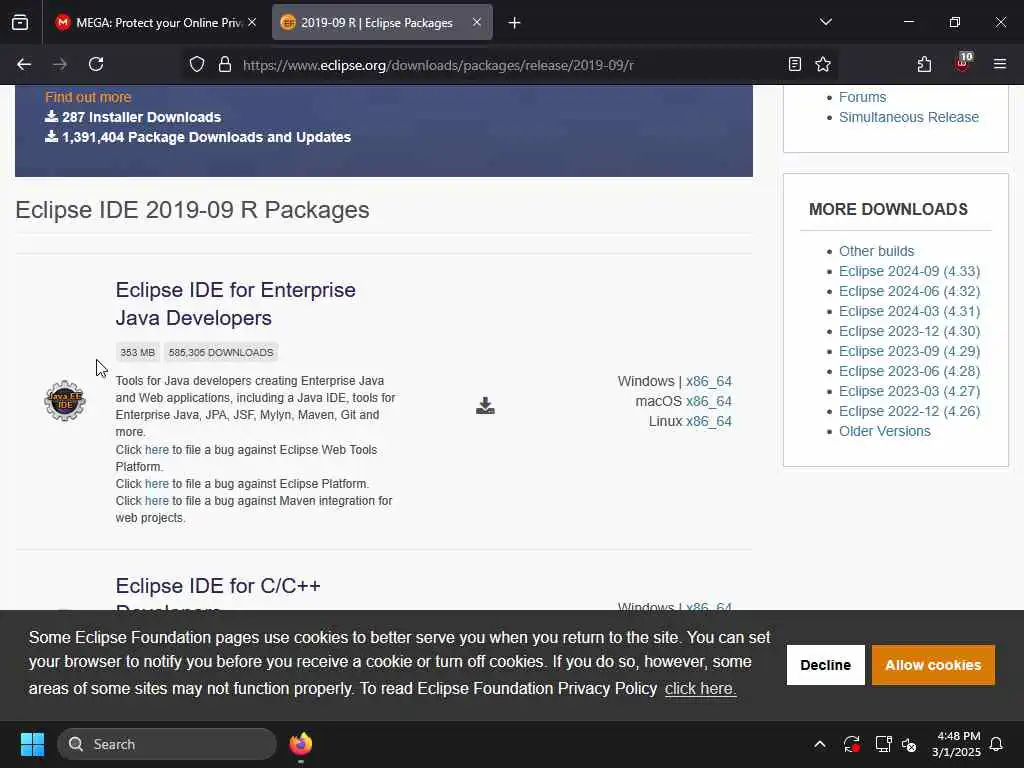The height and width of the screenshot is (768, 1024).
Task: Click the 353 MB size badge
Action: tap(138, 353)
